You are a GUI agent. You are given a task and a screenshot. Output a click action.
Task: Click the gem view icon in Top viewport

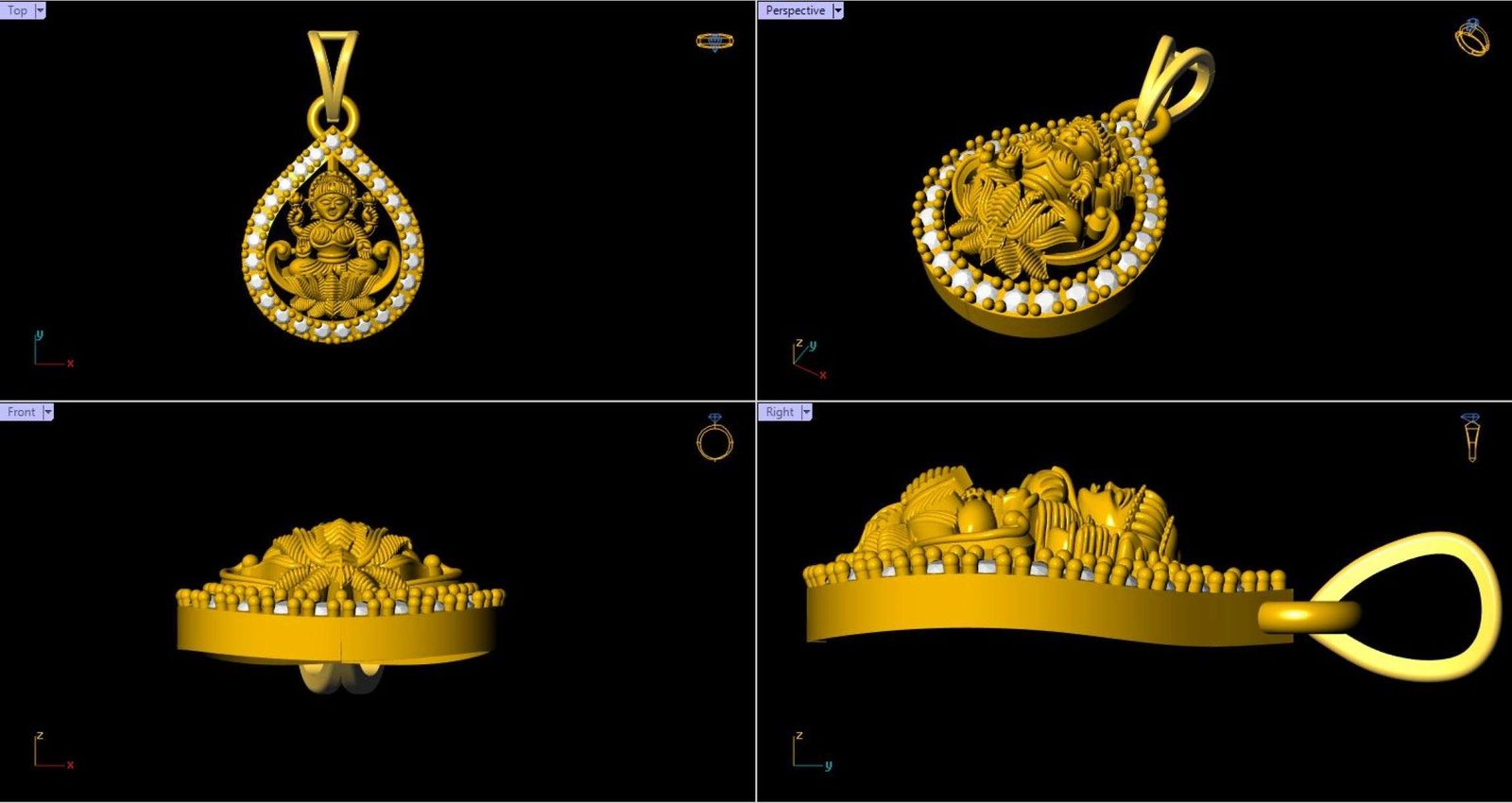(714, 42)
